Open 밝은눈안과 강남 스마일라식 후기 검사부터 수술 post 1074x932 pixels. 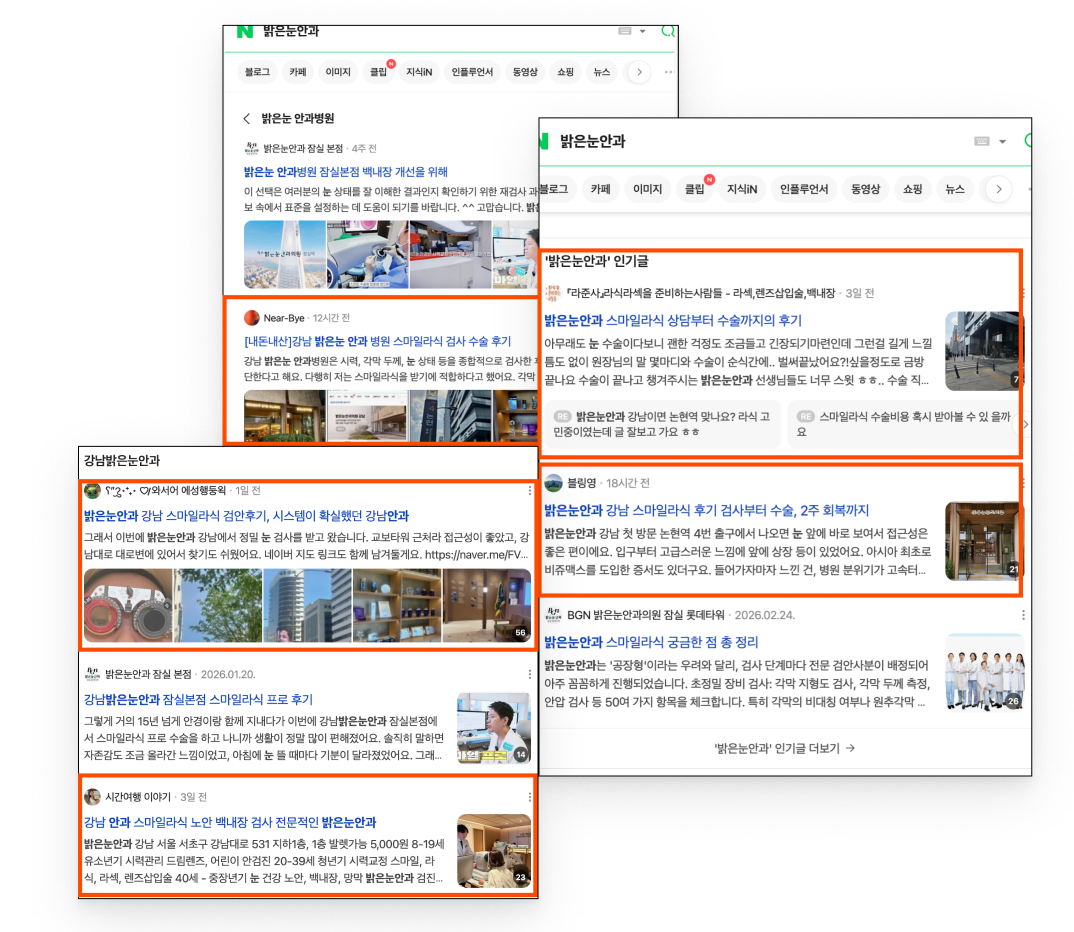(706, 510)
